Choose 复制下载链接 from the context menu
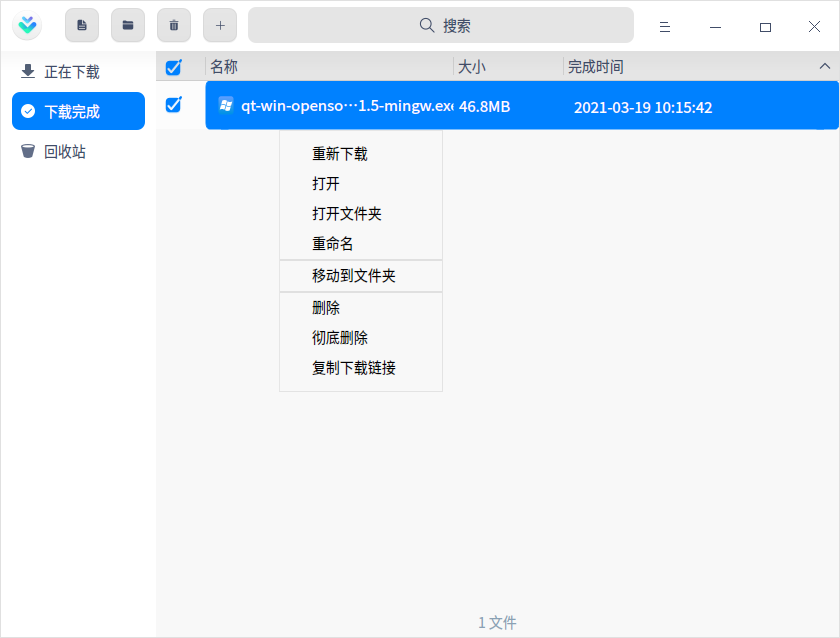Image resolution: width=840 pixels, height=638 pixels. click(361, 368)
